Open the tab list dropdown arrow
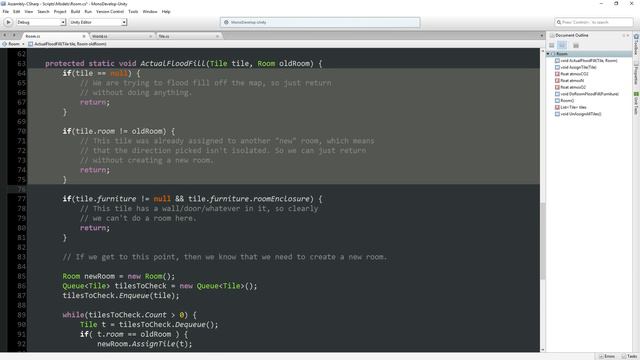This screenshot has width=640, height=360. tap(542, 36)
